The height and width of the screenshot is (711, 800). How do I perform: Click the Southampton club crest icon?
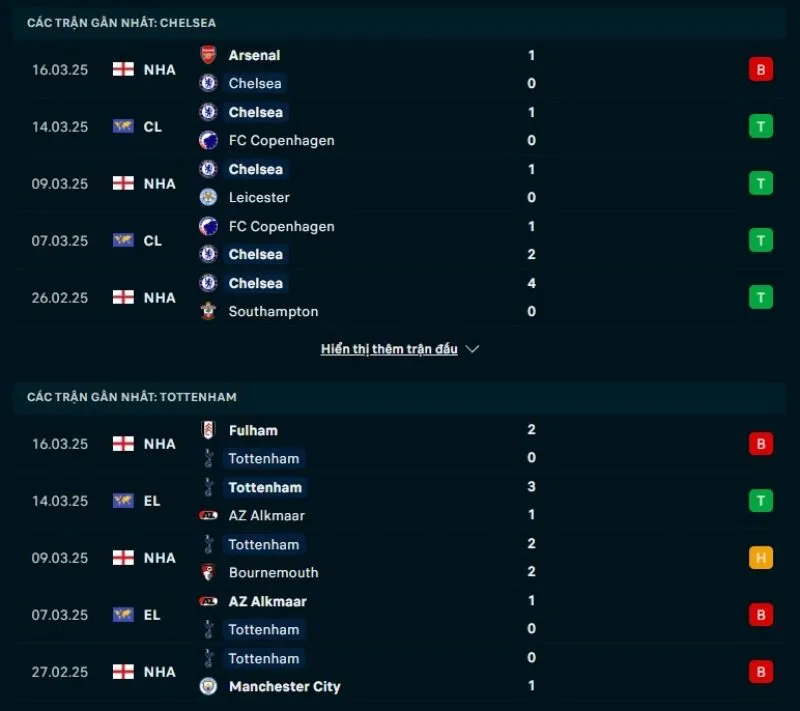[x=208, y=311]
